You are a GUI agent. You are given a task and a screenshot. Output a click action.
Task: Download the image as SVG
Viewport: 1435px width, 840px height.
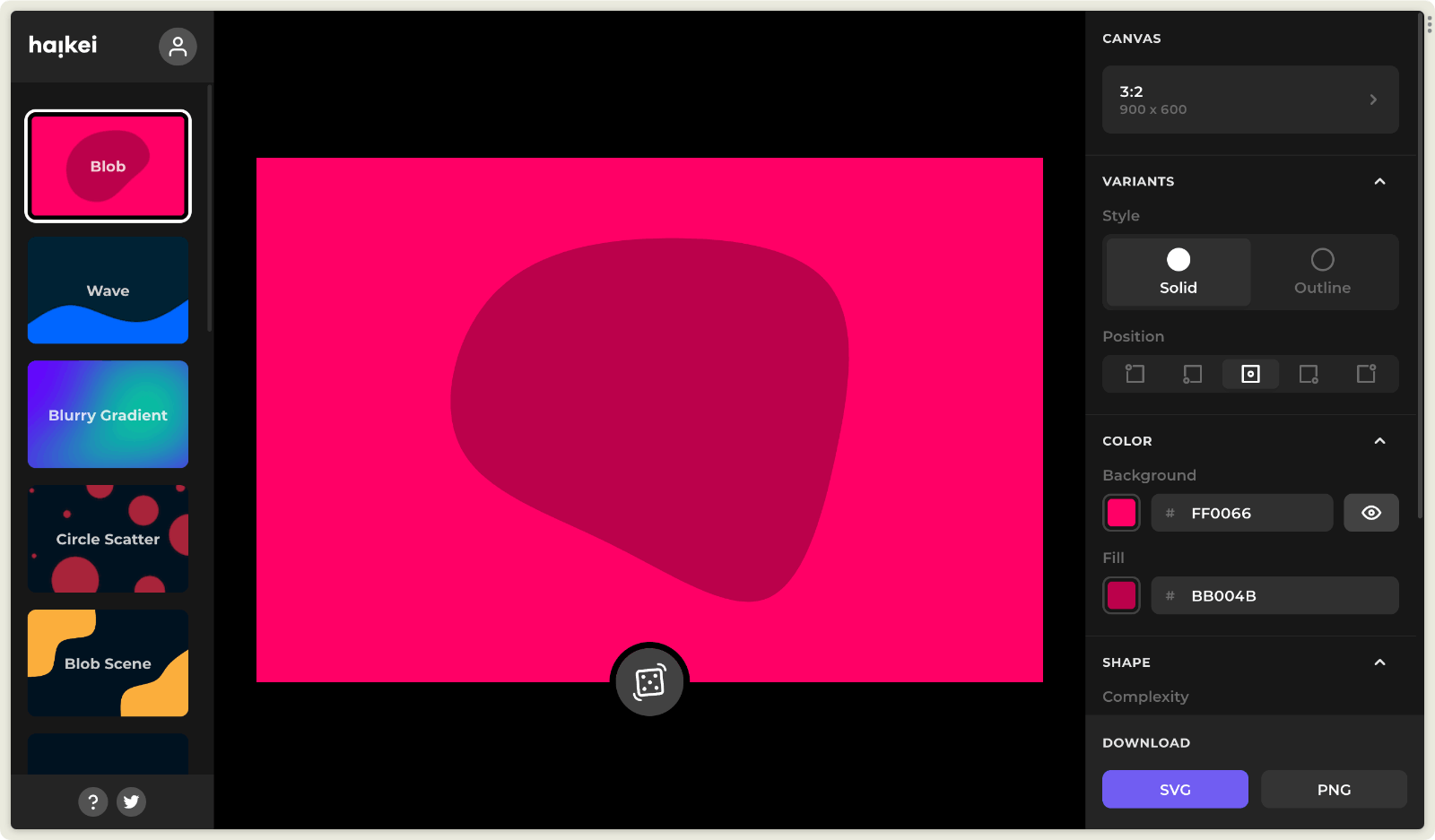1174,789
